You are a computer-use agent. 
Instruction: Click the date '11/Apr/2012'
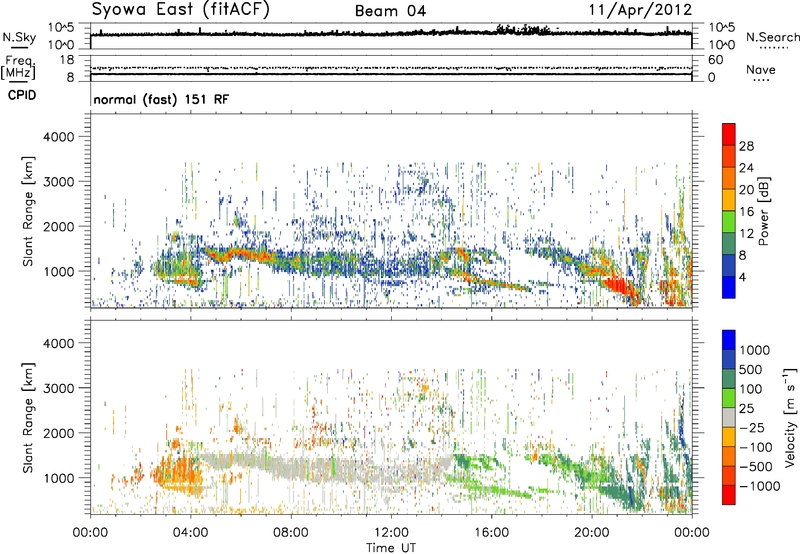[640, 10]
